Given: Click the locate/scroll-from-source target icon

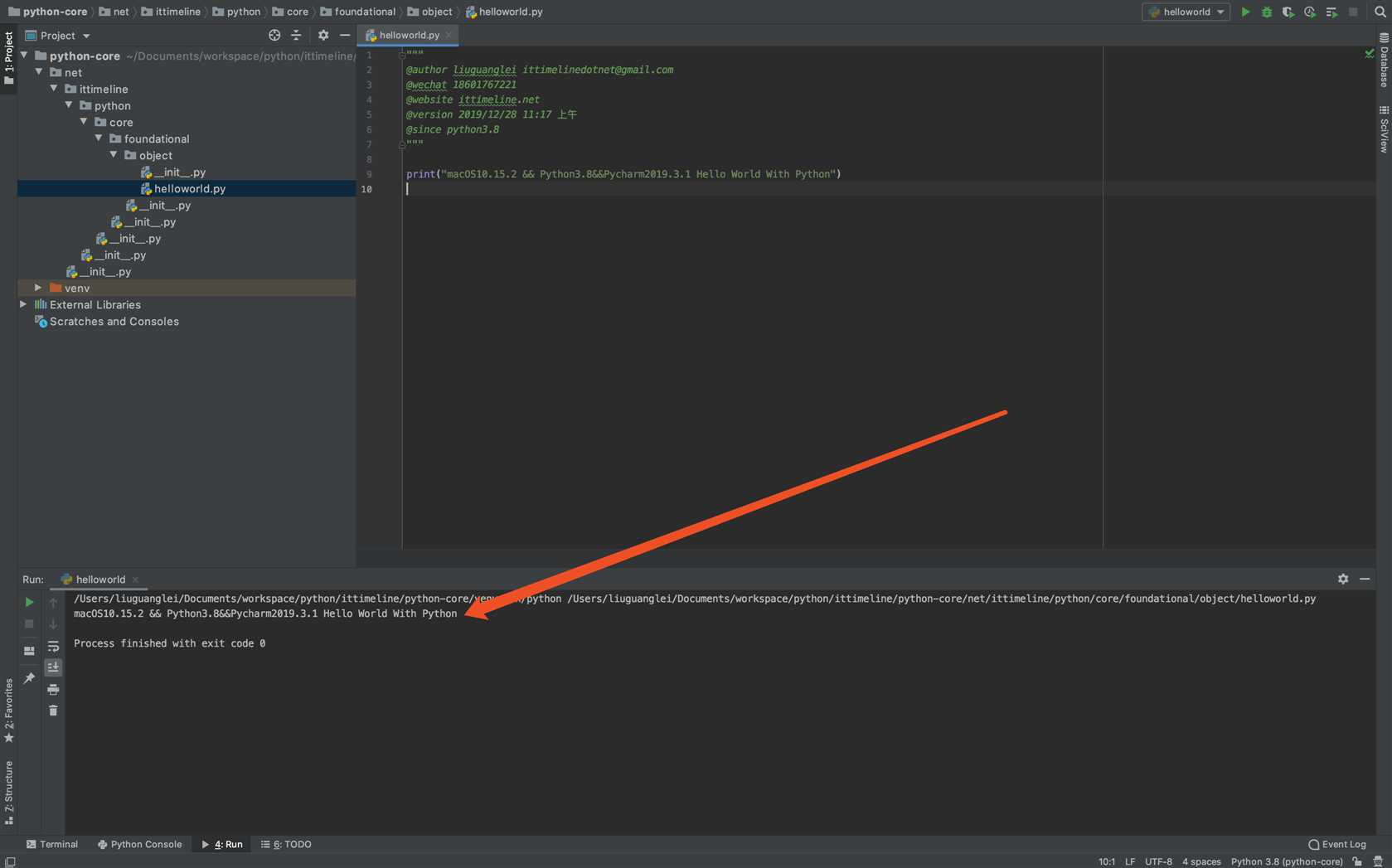Looking at the screenshot, I should tap(274, 35).
